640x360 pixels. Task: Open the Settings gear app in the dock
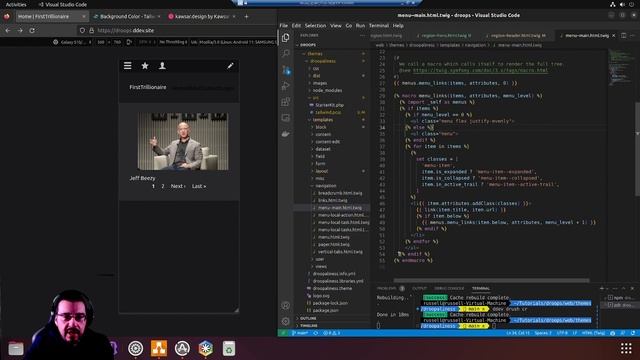click(x=136, y=349)
